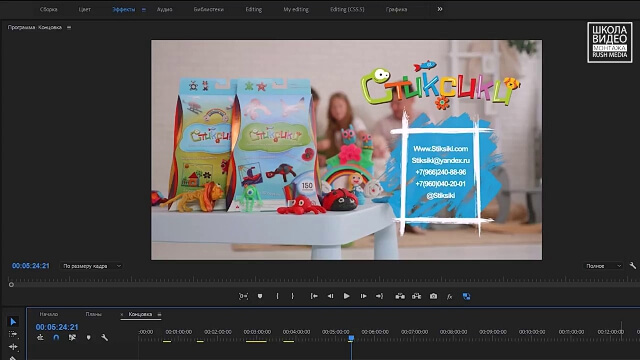Screen dimensions: 640x360
Task: Add a marker in Program monitor
Action: [x=260, y=296]
